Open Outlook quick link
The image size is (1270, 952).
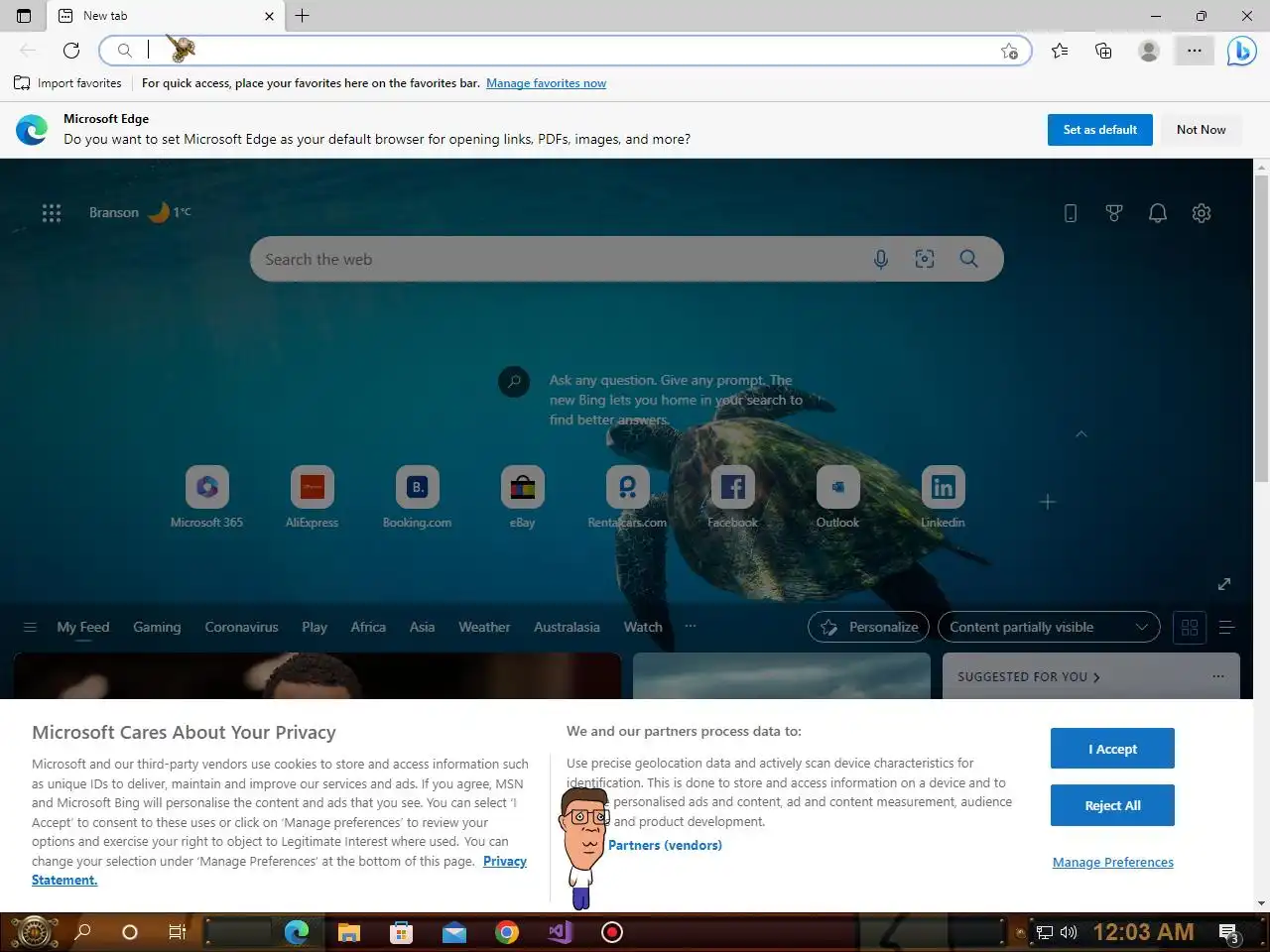pyautogui.click(x=838, y=497)
